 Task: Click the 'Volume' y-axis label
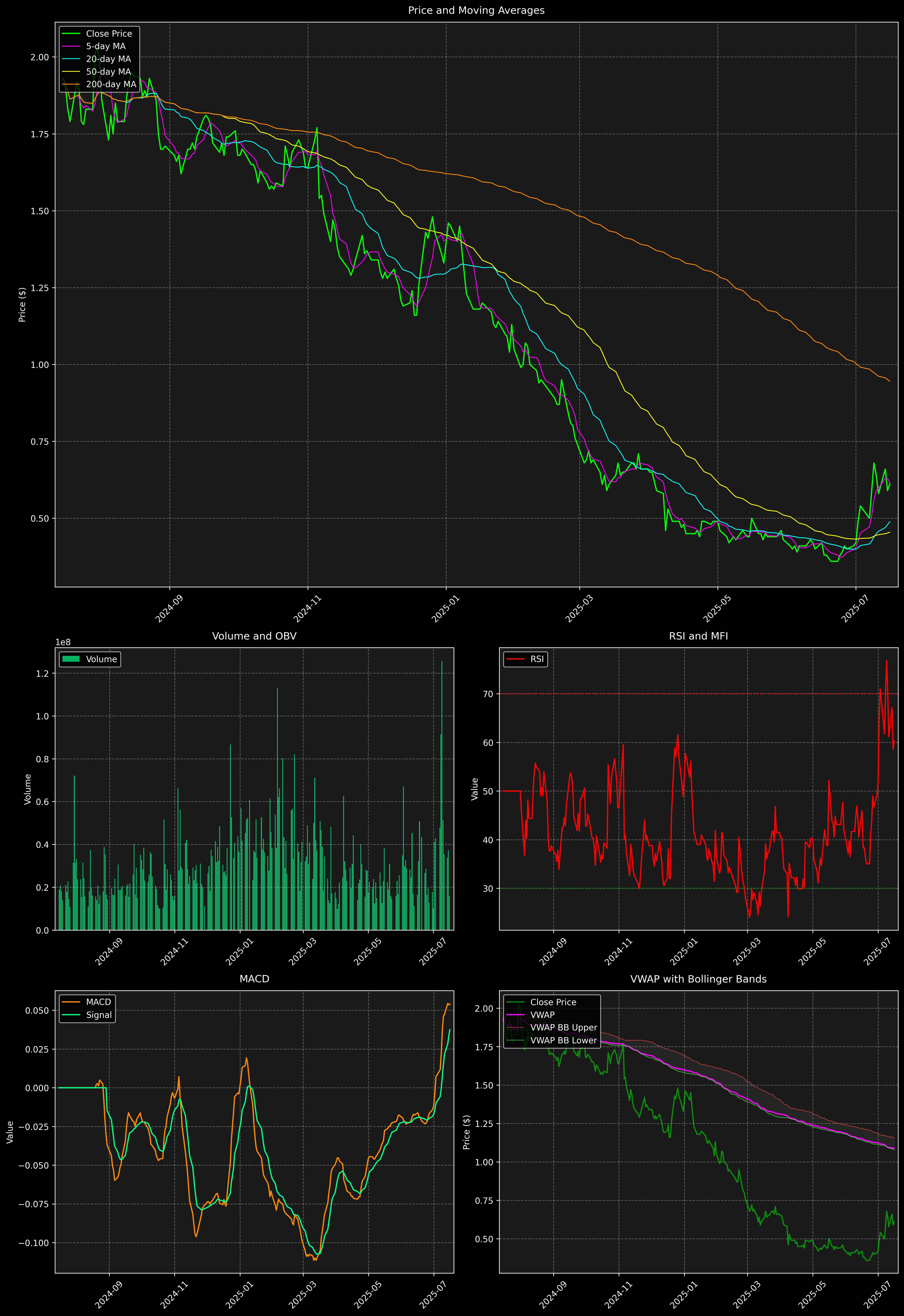click(x=28, y=789)
